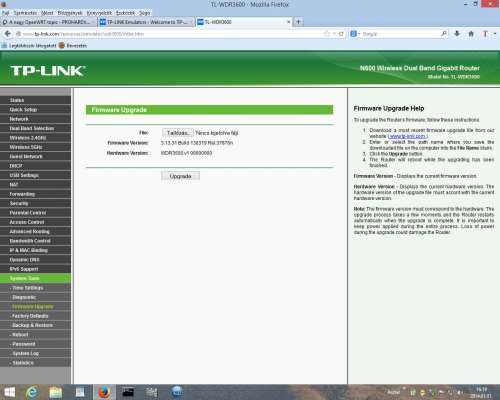This screenshot has width=500, height=400.
Task: Open Diagnostic submenu item
Action: [35, 297]
